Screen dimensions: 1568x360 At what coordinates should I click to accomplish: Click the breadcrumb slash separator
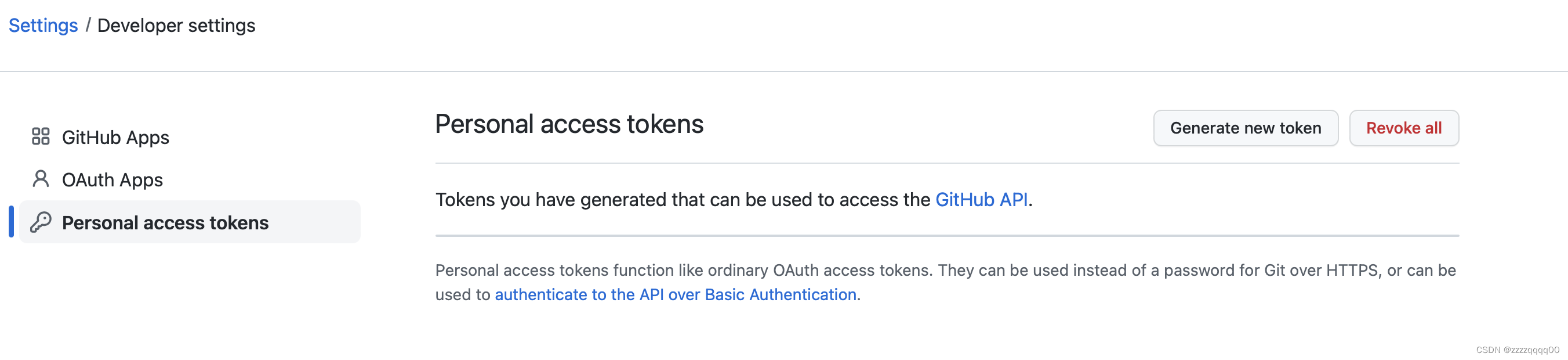coord(88,26)
